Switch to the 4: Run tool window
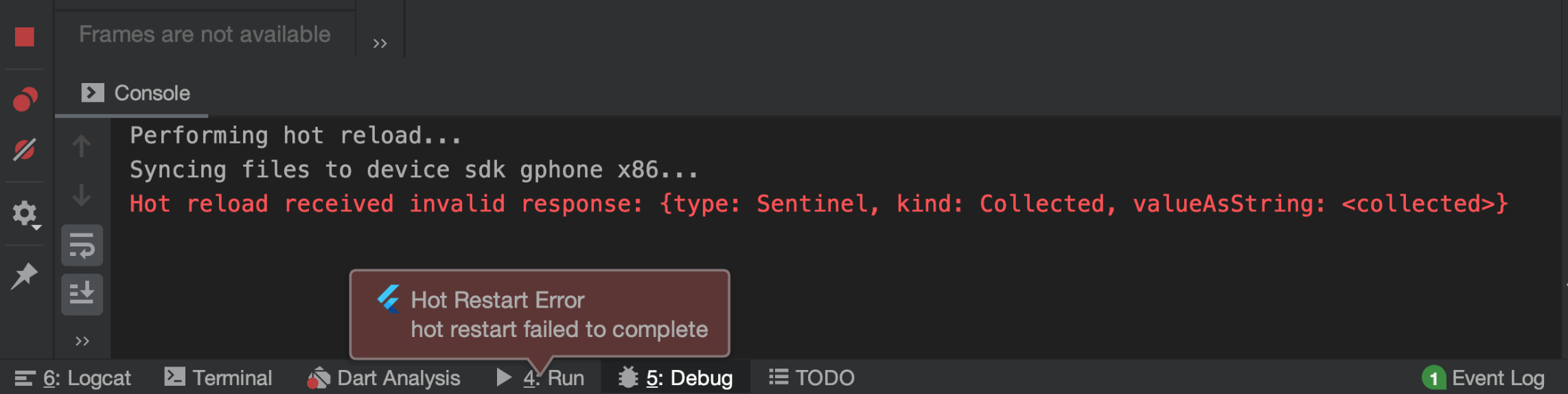Screen dimensions: 1568x394 [540, 378]
